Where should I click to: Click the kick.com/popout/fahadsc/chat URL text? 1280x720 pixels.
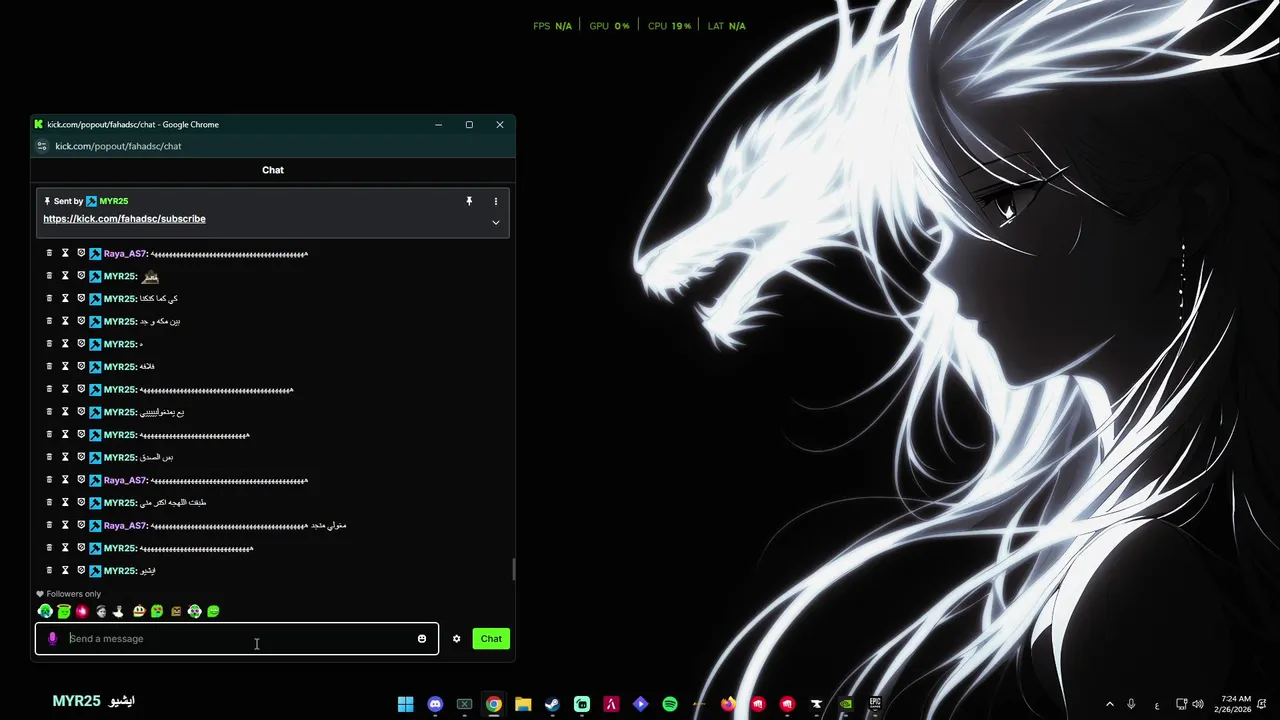(118, 146)
